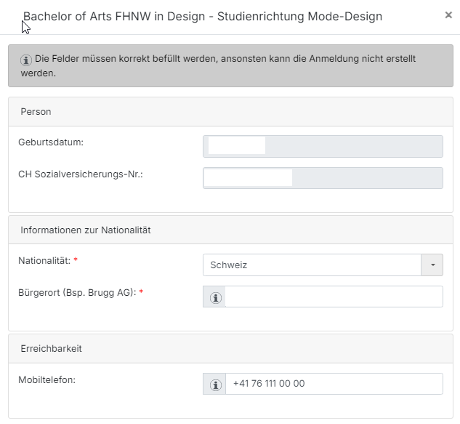460x424 pixels.
Task: Click the notice text about correctly filled fields
Action: pyautogui.click(x=218, y=66)
